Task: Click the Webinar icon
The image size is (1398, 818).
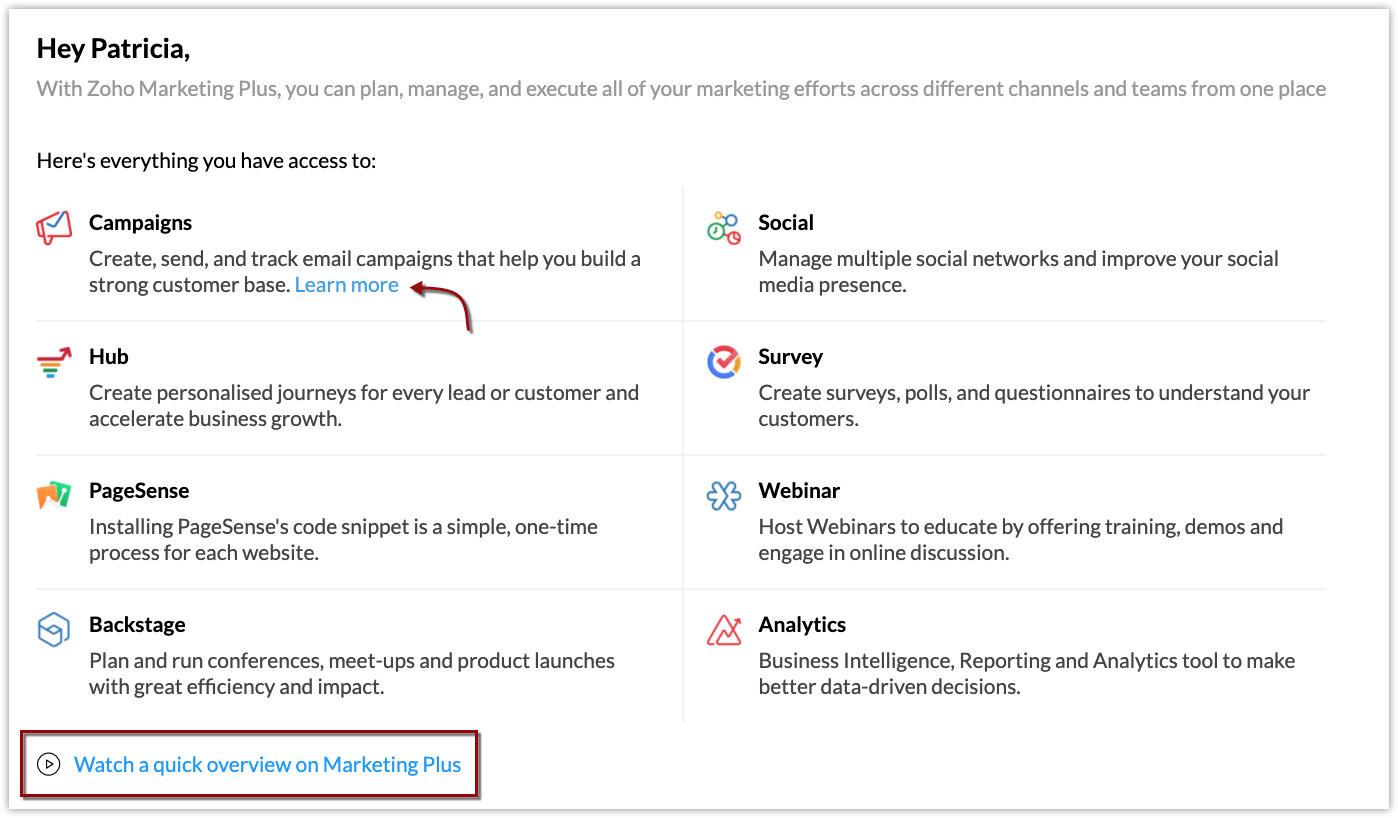Action: coord(723,495)
